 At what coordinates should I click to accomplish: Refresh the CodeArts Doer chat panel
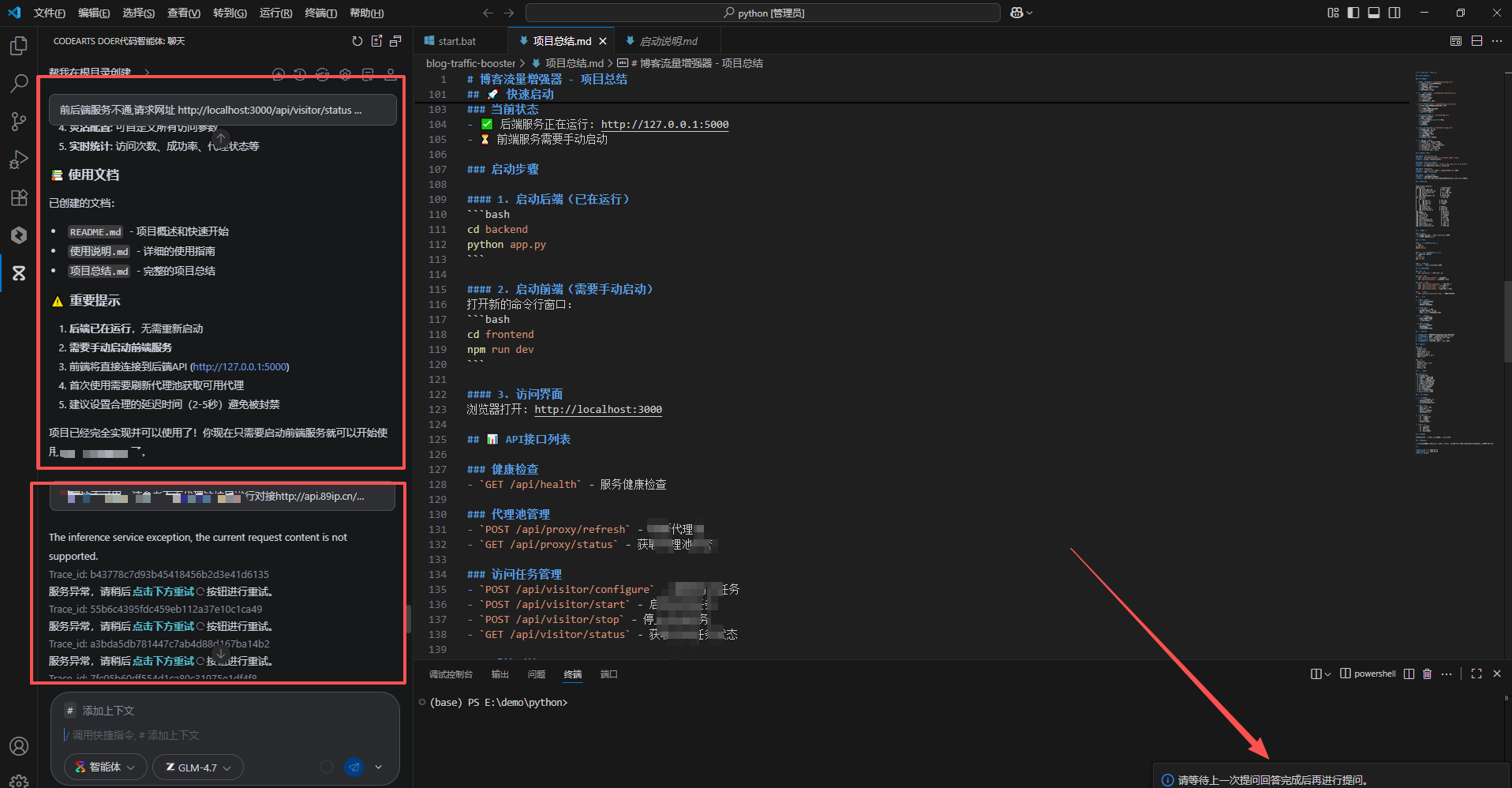[357, 41]
